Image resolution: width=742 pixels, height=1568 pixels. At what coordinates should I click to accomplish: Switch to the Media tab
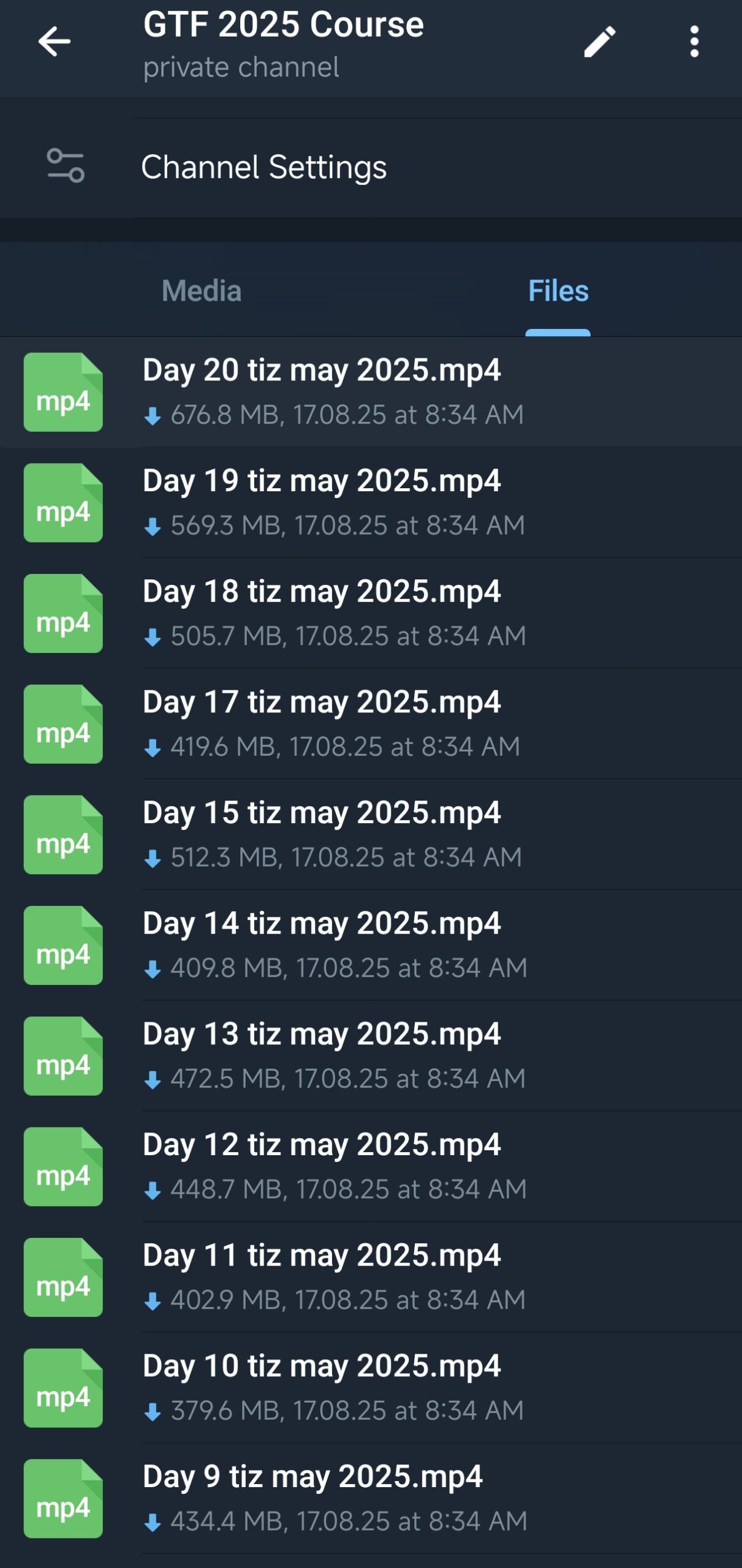201,291
